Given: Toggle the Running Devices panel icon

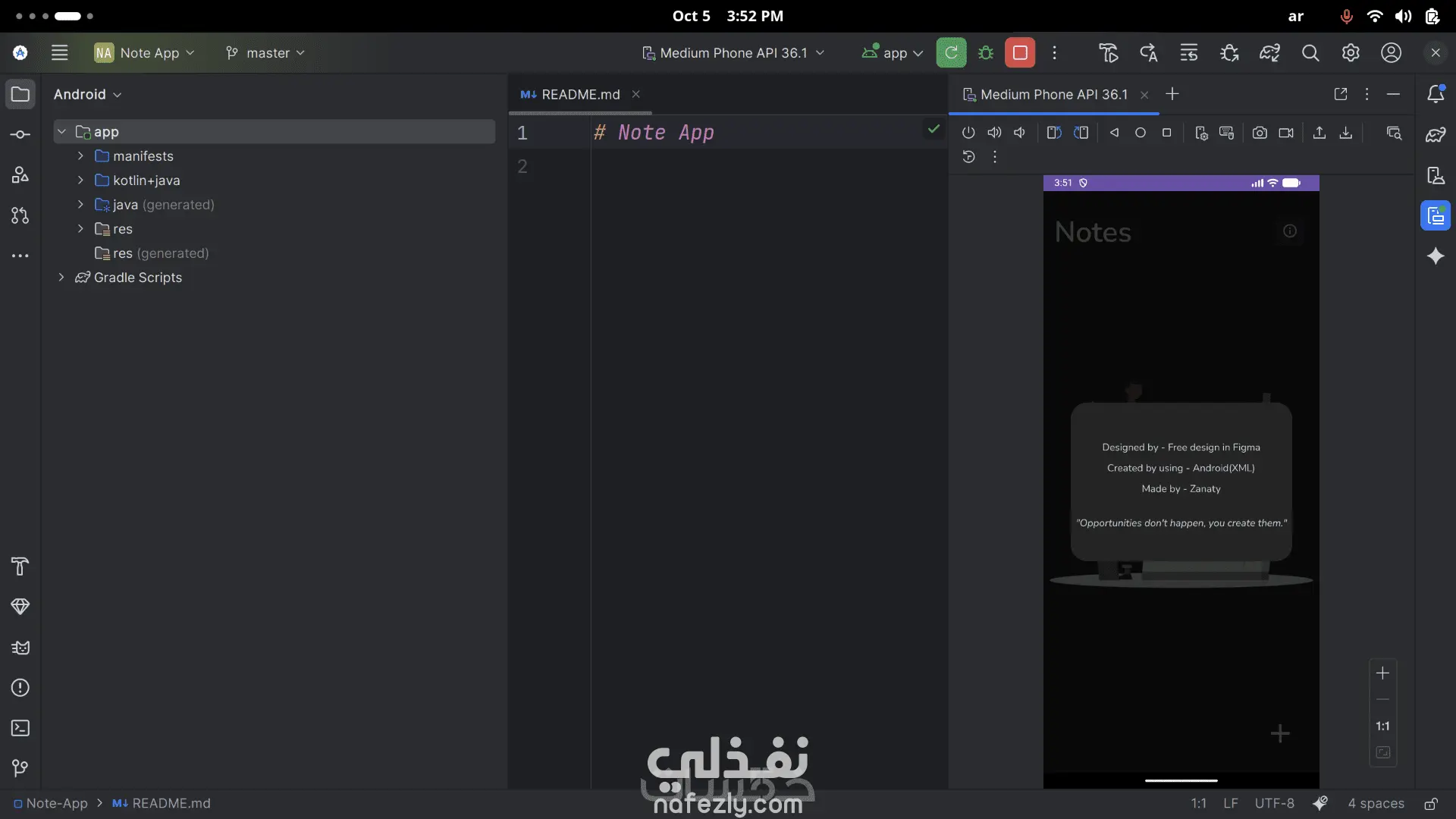Looking at the screenshot, I should pos(1436,216).
